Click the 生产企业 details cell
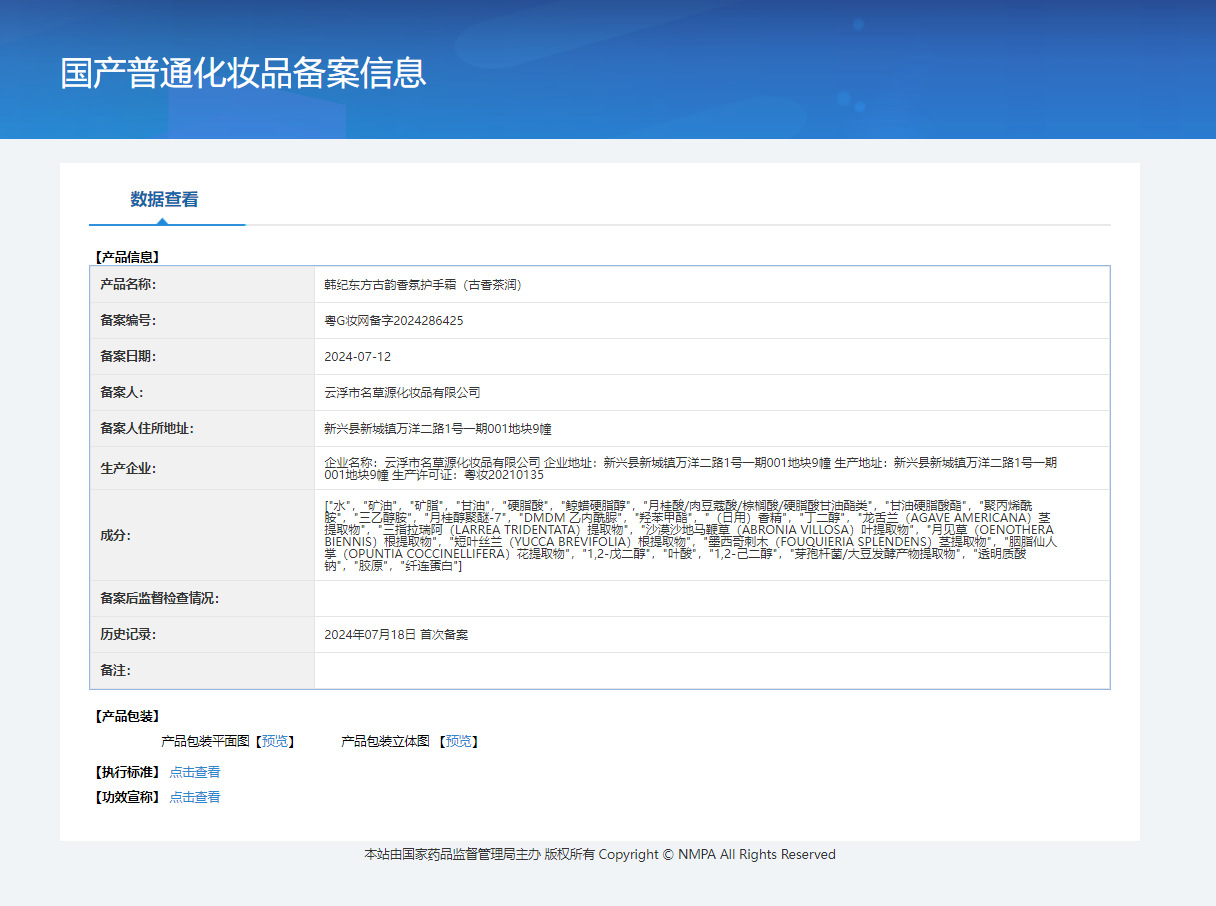The image size is (1216, 906). [x=690, y=468]
